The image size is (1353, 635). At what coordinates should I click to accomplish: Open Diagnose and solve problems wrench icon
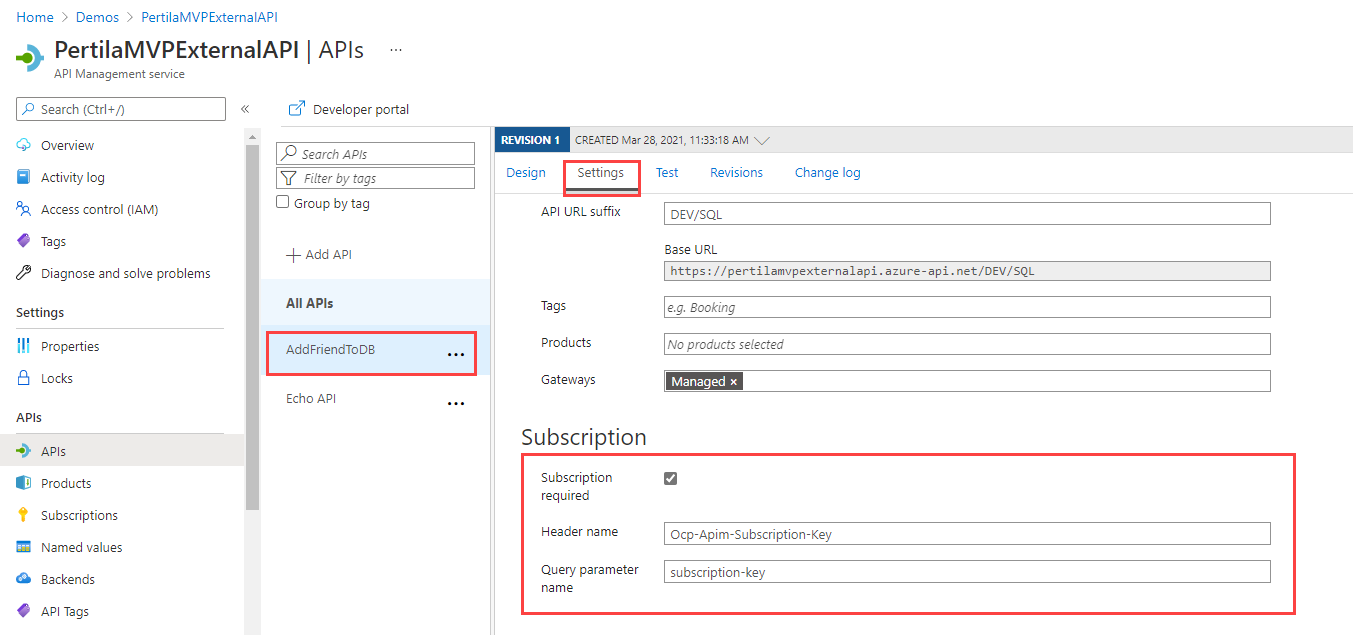(24, 273)
